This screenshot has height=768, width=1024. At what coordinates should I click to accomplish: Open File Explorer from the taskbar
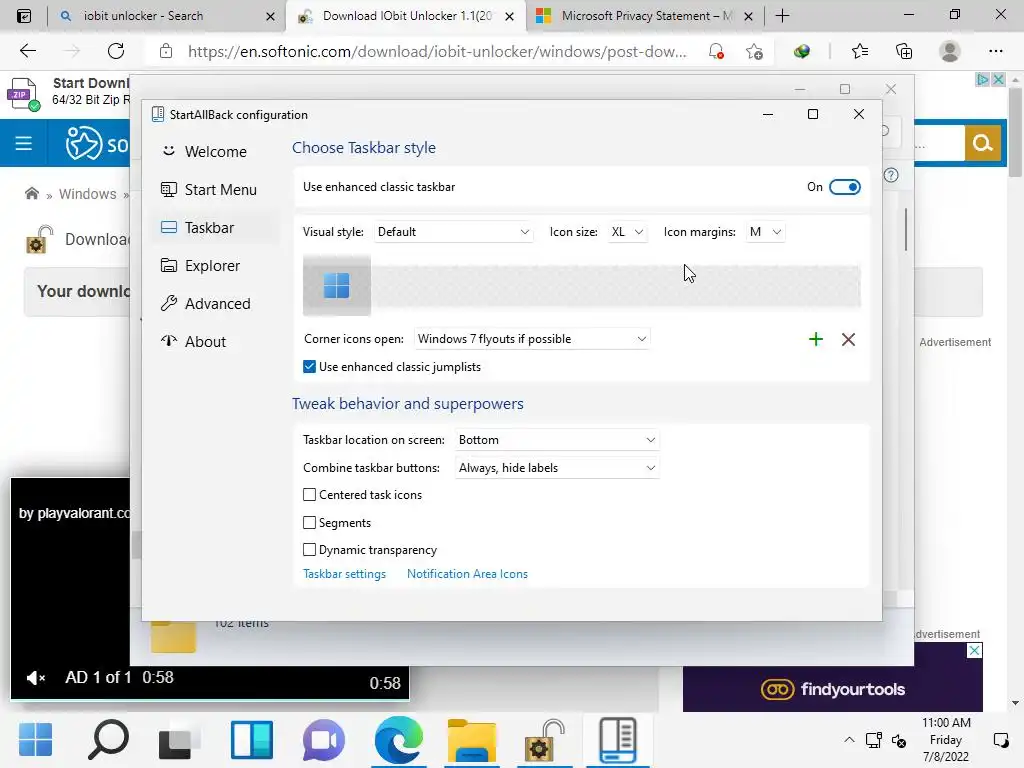click(472, 741)
